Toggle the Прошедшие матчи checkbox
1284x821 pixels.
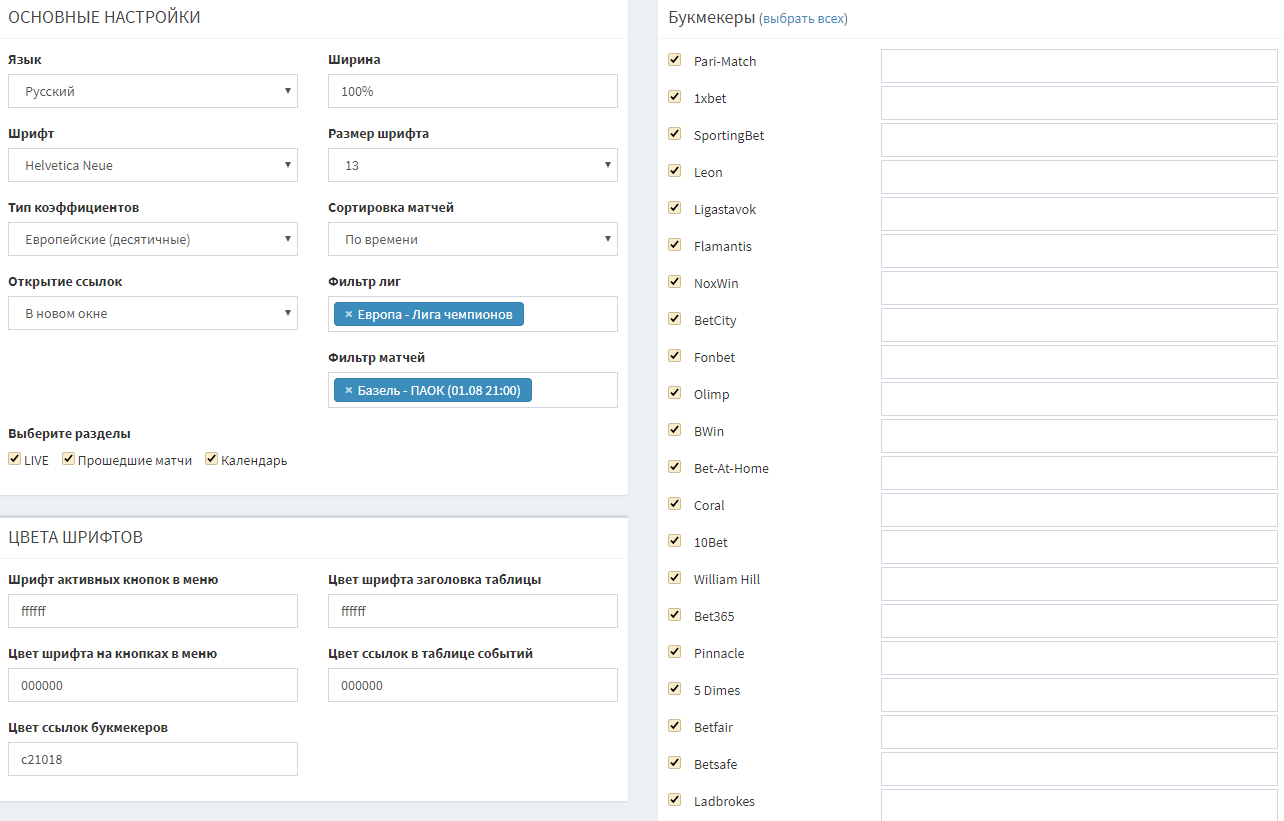[68, 459]
